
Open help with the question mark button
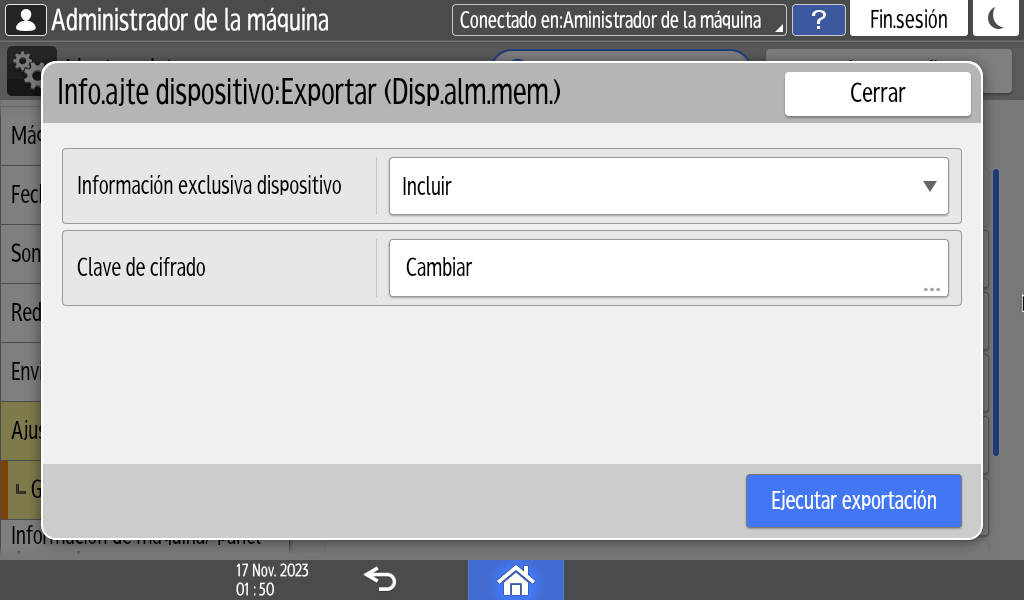coord(818,20)
